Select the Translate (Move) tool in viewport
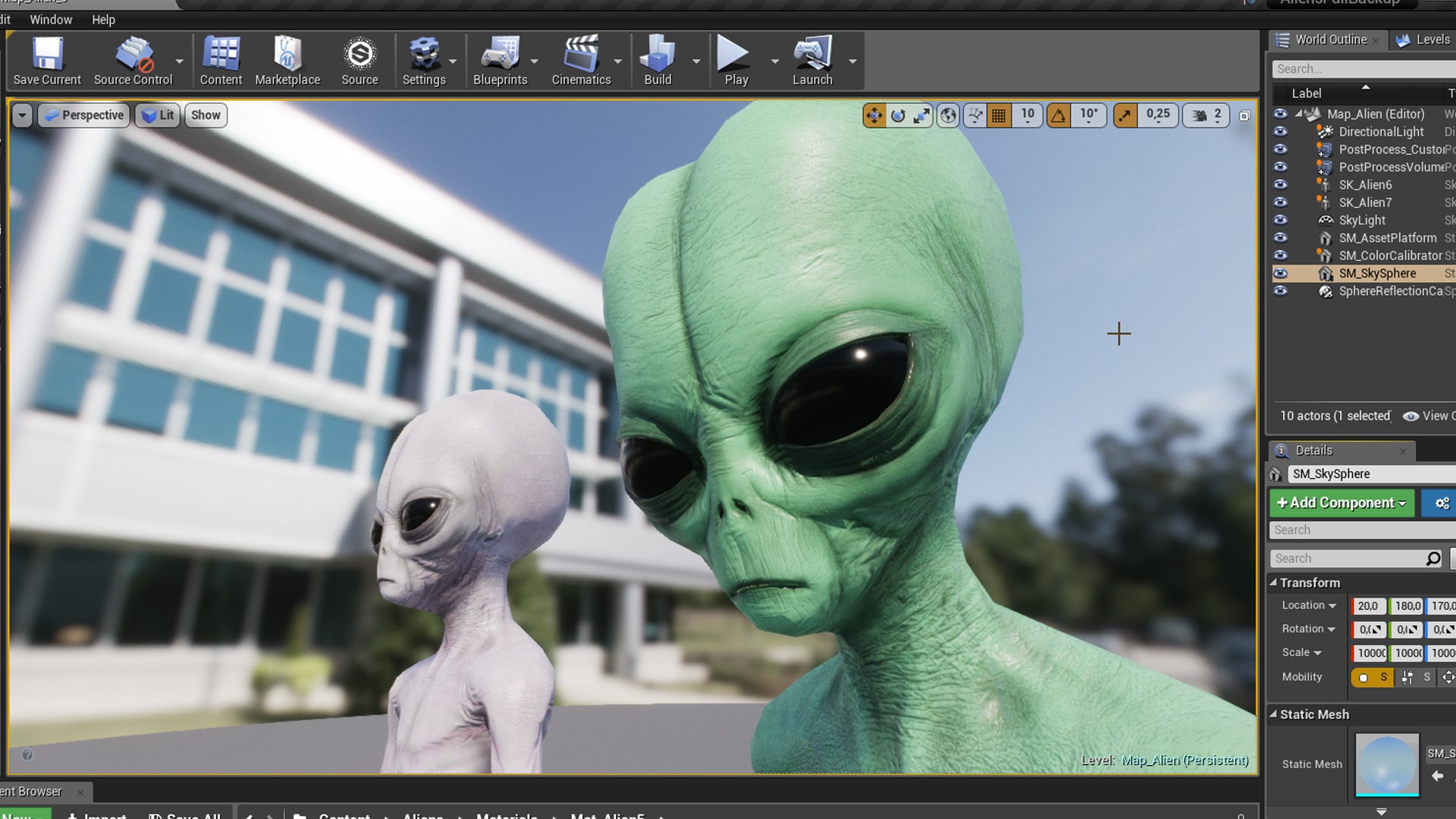This screenshot has width=1456, height=819. 874,115
